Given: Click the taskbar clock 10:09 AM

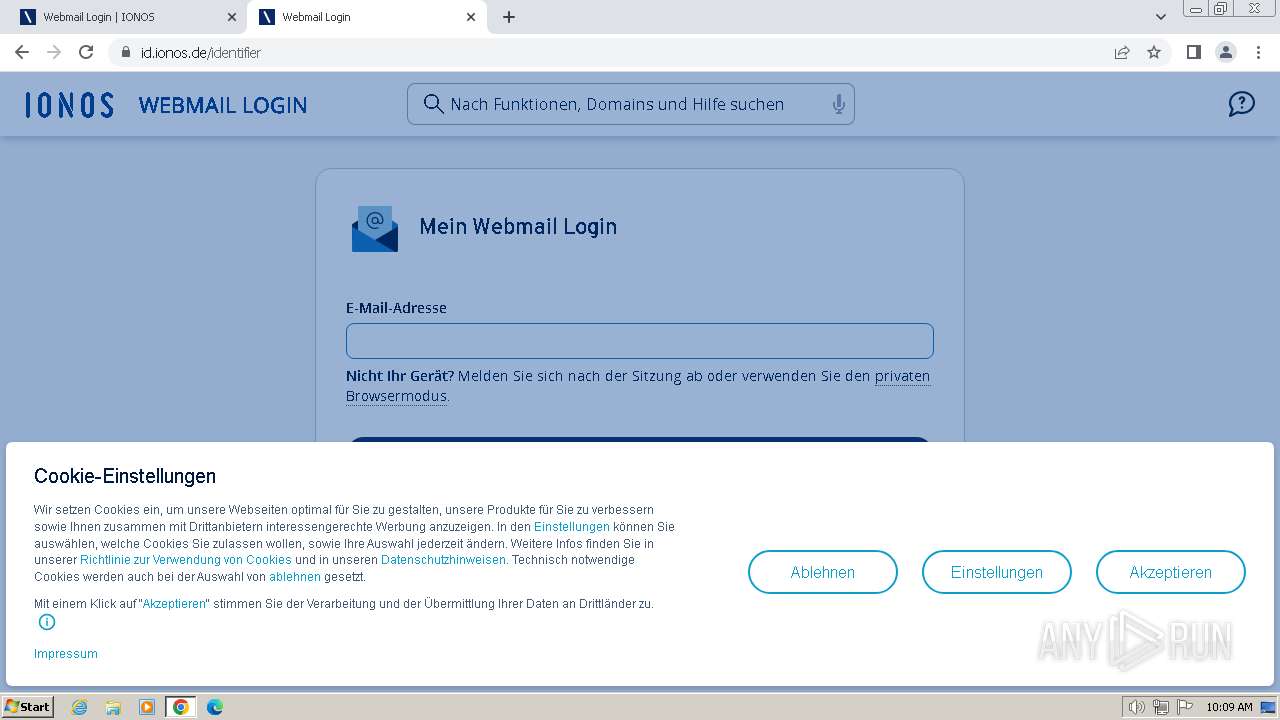Looking at the screenshot, I should click(x=1229, y=707).
